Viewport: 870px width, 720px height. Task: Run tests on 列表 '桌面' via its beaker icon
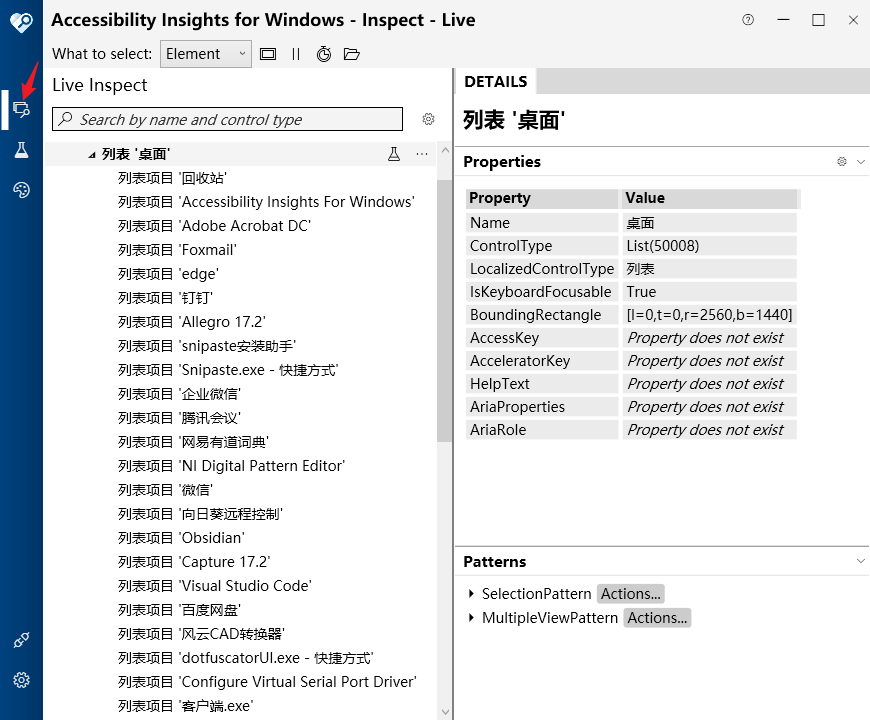click(394, 154)
